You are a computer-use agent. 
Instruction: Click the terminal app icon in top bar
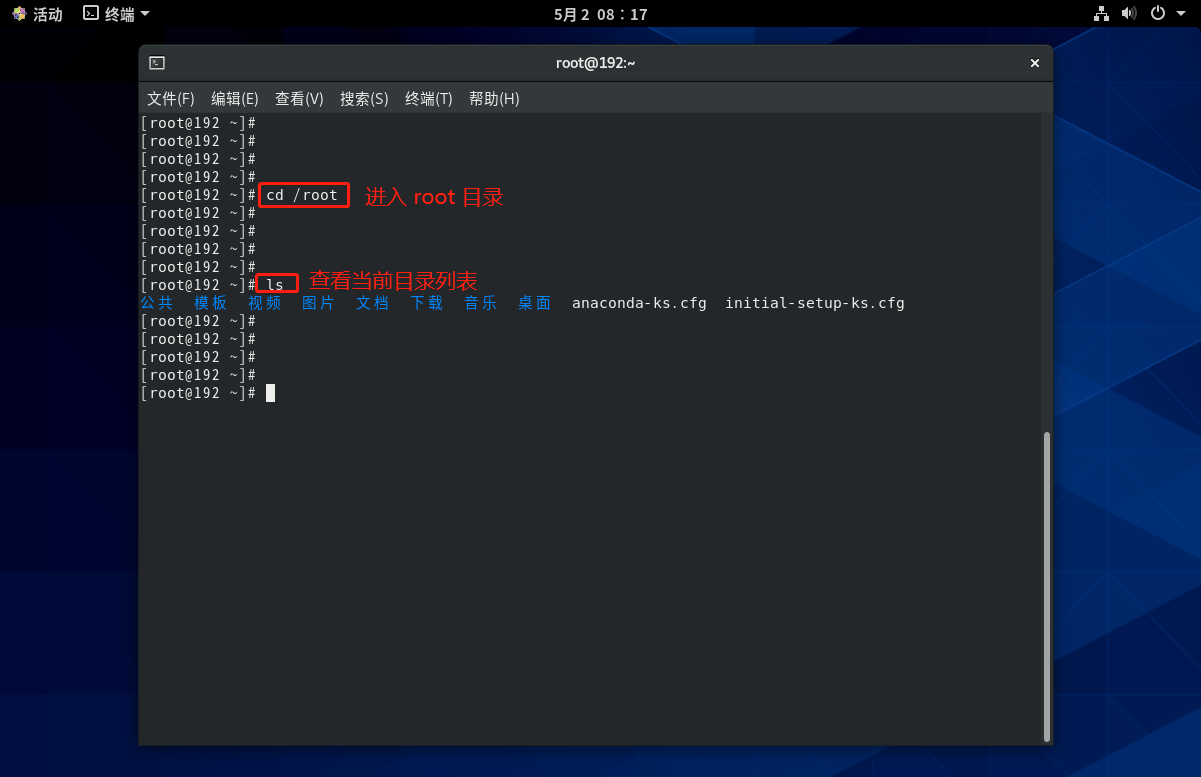point(91,14)
